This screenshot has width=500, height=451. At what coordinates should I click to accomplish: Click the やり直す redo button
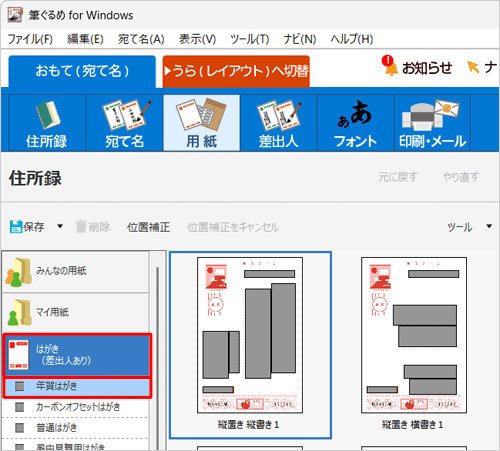461,177
